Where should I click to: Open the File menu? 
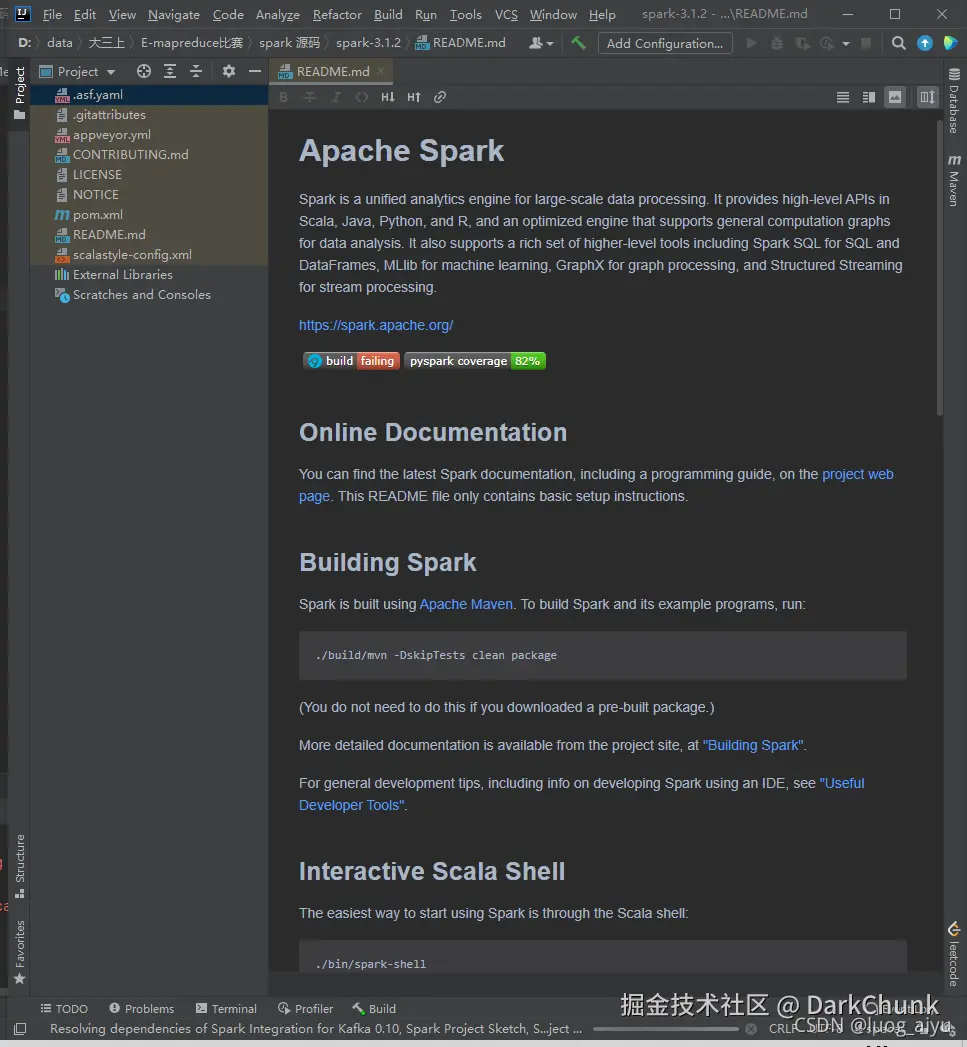(52, 15)
